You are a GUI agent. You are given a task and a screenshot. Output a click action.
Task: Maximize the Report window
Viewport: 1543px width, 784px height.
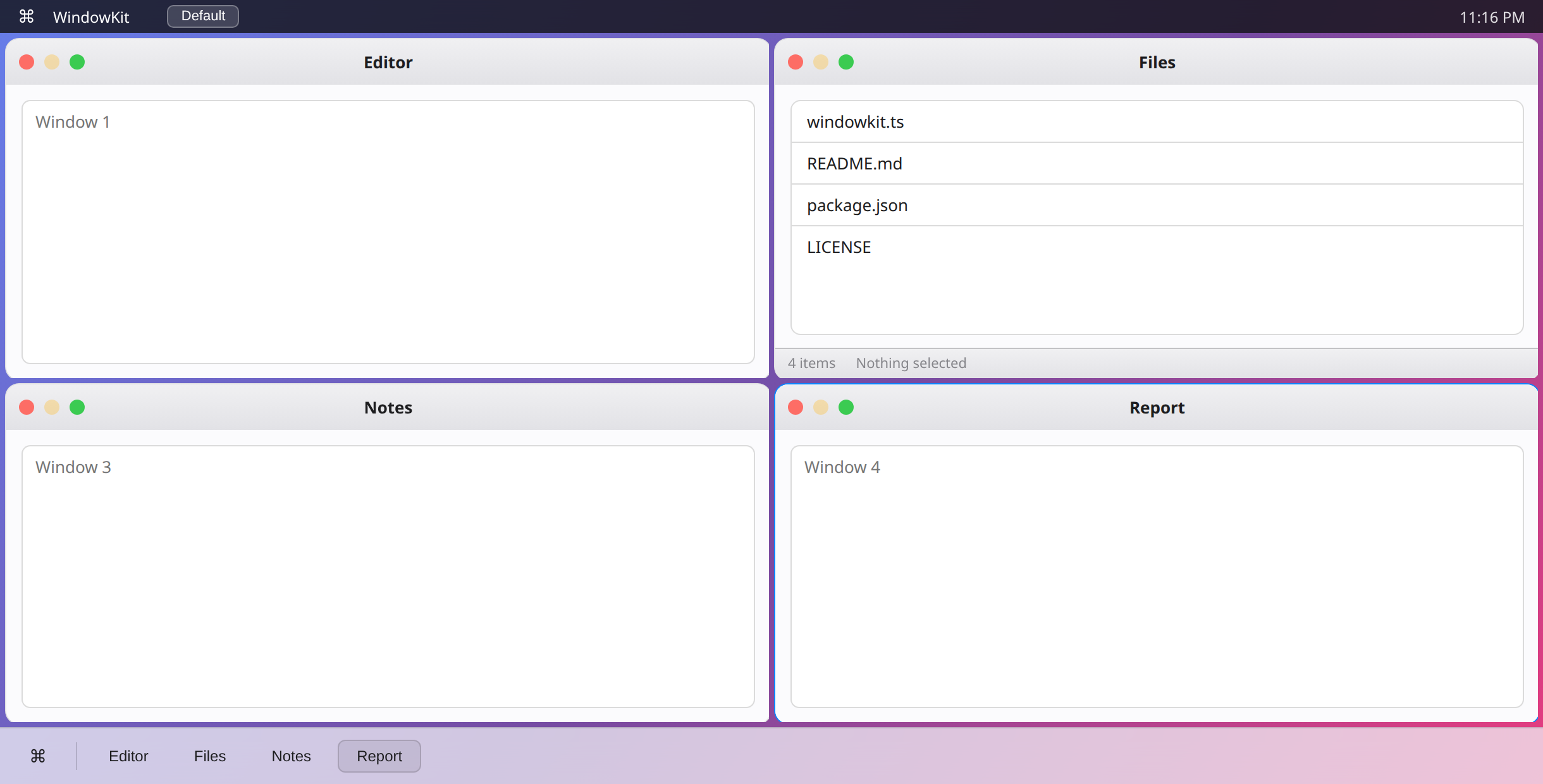[x=846, y=407]
